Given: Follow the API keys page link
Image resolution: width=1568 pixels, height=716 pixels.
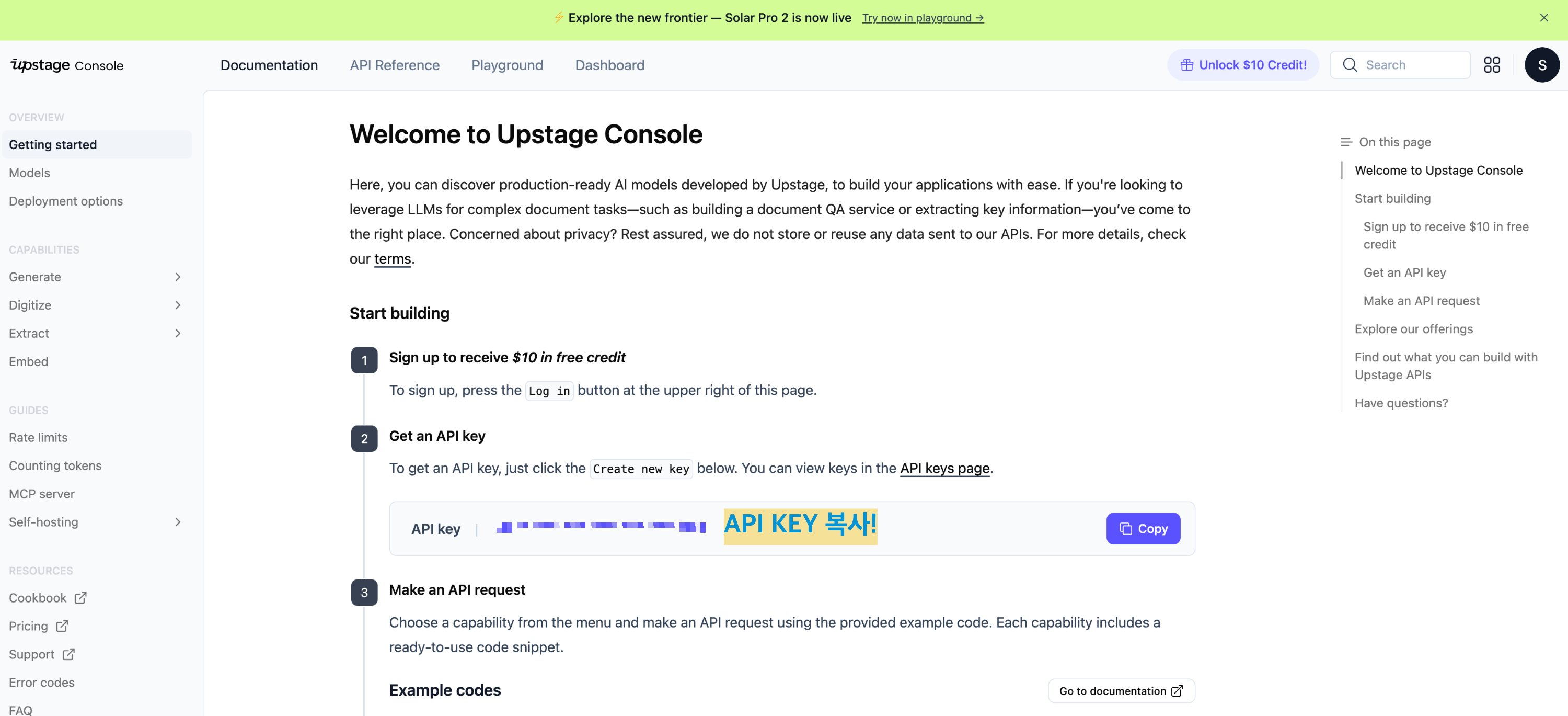Looking at the screenshot, I should point(944,468).
